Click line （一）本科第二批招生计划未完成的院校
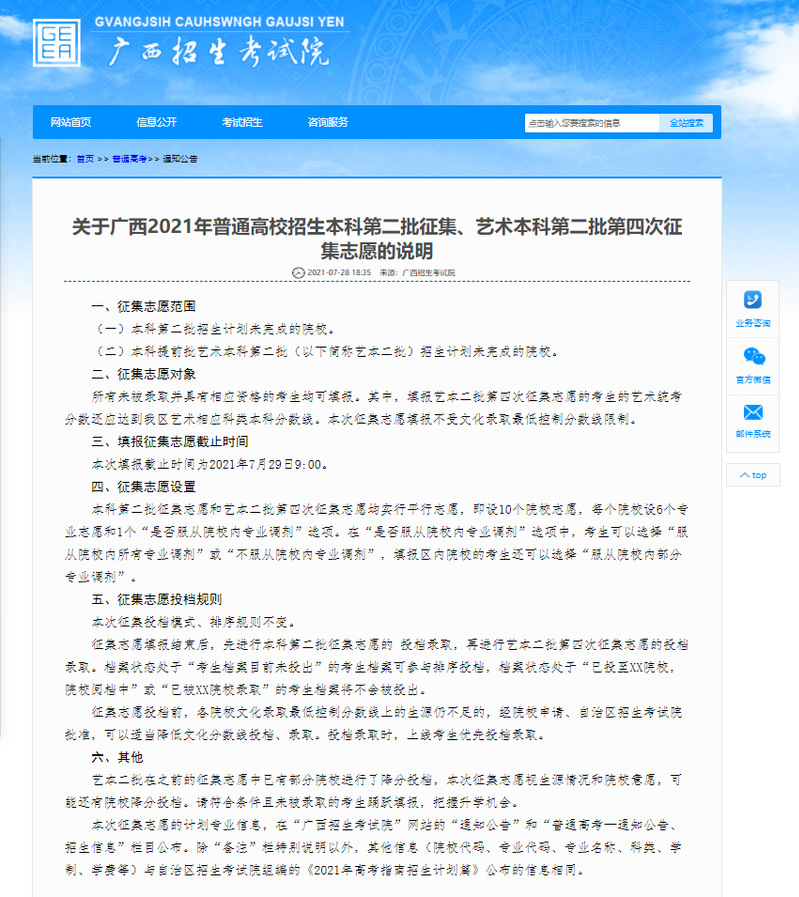This screenshot has height=897, width=799. [214, 329]
